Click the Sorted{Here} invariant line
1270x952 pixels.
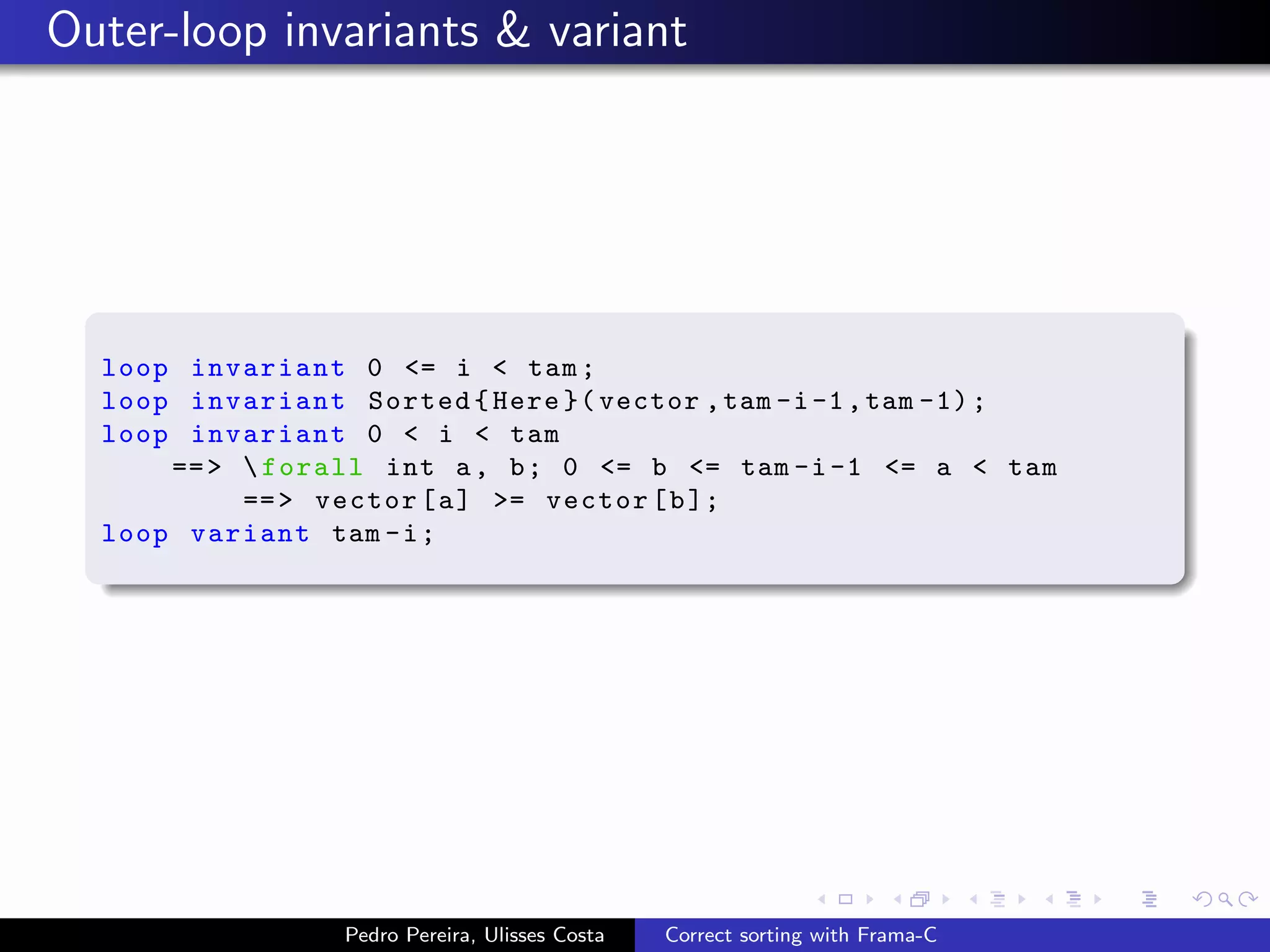pos(543,402)
